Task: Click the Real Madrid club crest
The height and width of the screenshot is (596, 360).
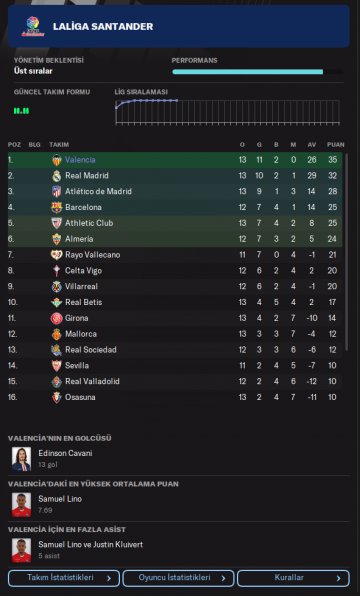Action: pyautogui.click(x=57, y=176)
